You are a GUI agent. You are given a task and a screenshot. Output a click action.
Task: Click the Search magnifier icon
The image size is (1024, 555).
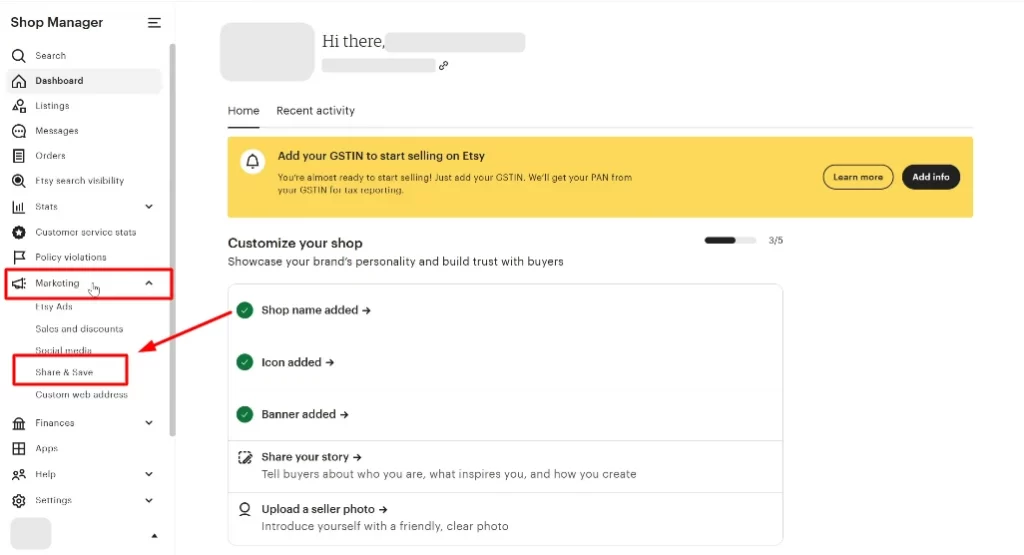tap(19, 56)
